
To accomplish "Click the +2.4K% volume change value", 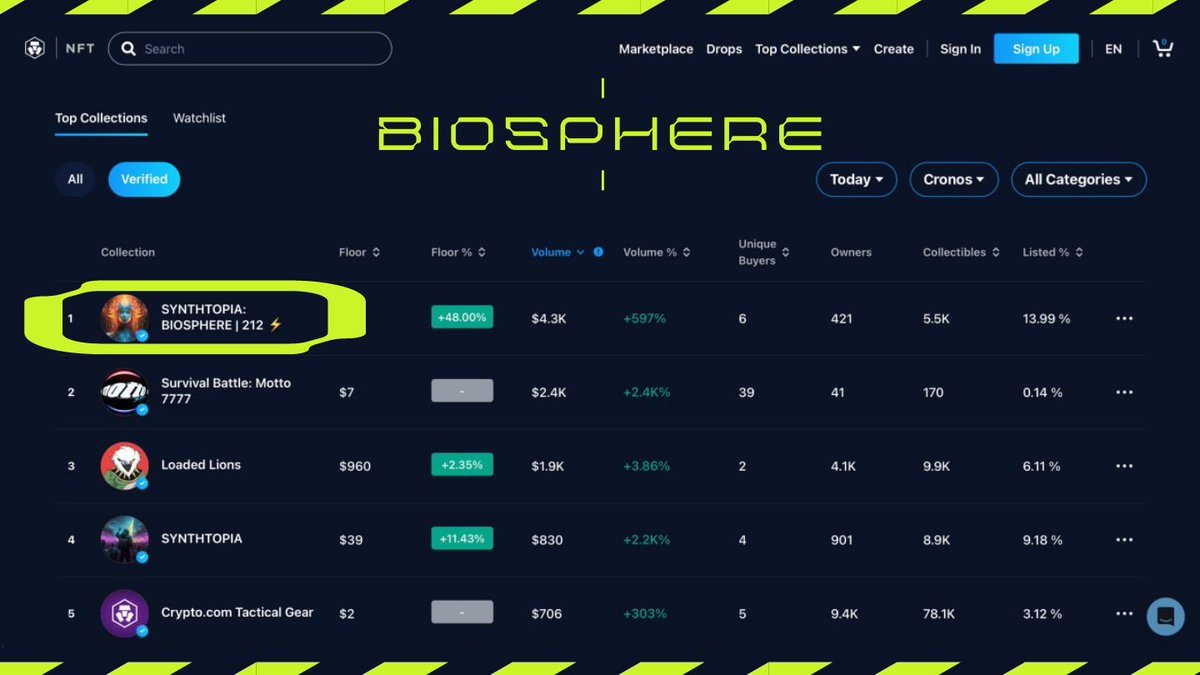I will (x=646, y=392).
